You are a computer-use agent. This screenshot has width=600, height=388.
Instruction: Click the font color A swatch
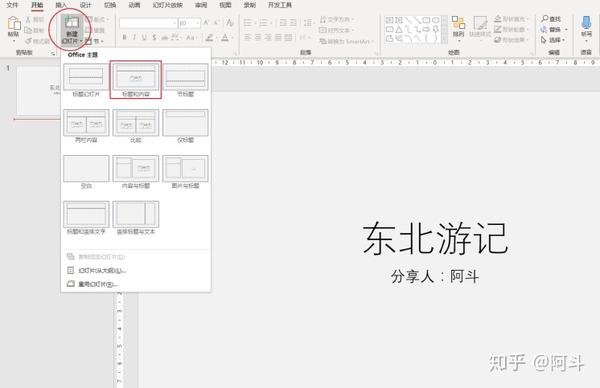(x=225, y=37)
